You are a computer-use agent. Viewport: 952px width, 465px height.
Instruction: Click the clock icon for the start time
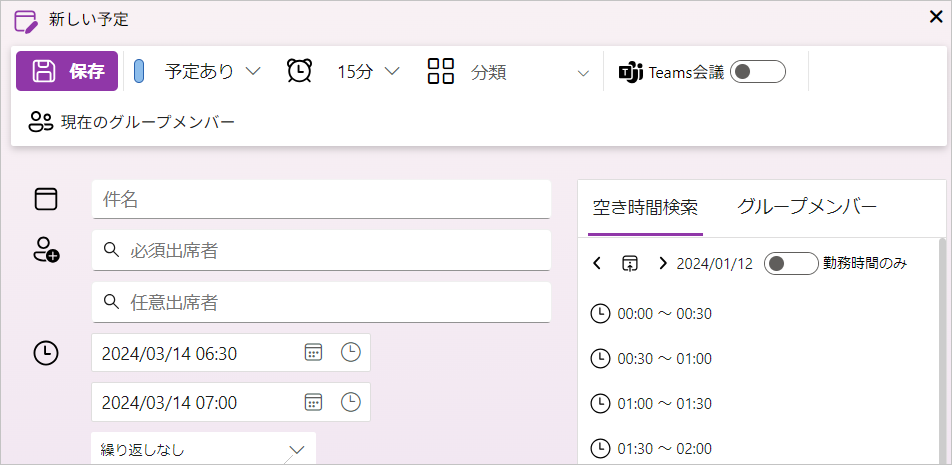coord(350,352)
